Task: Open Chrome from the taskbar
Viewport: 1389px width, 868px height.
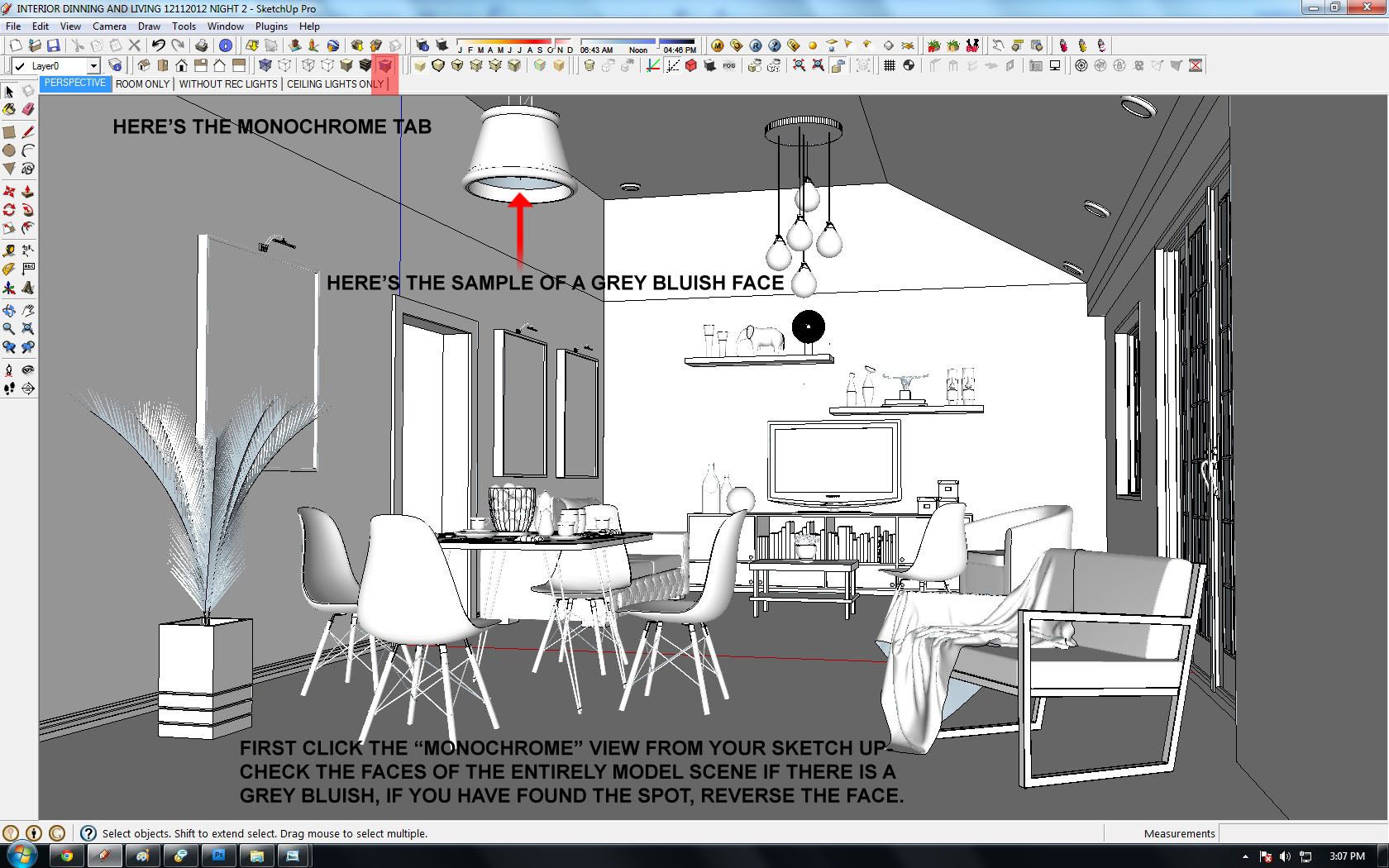Action: [x=67, y=856]
